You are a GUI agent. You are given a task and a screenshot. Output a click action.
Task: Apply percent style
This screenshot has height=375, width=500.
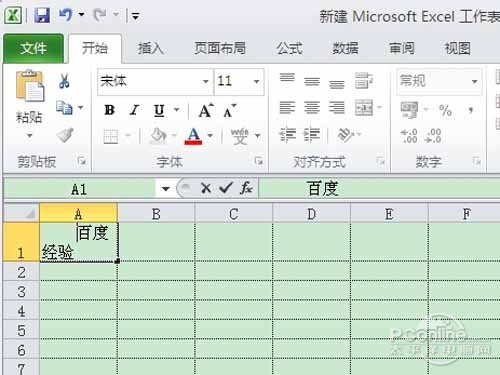445,110
